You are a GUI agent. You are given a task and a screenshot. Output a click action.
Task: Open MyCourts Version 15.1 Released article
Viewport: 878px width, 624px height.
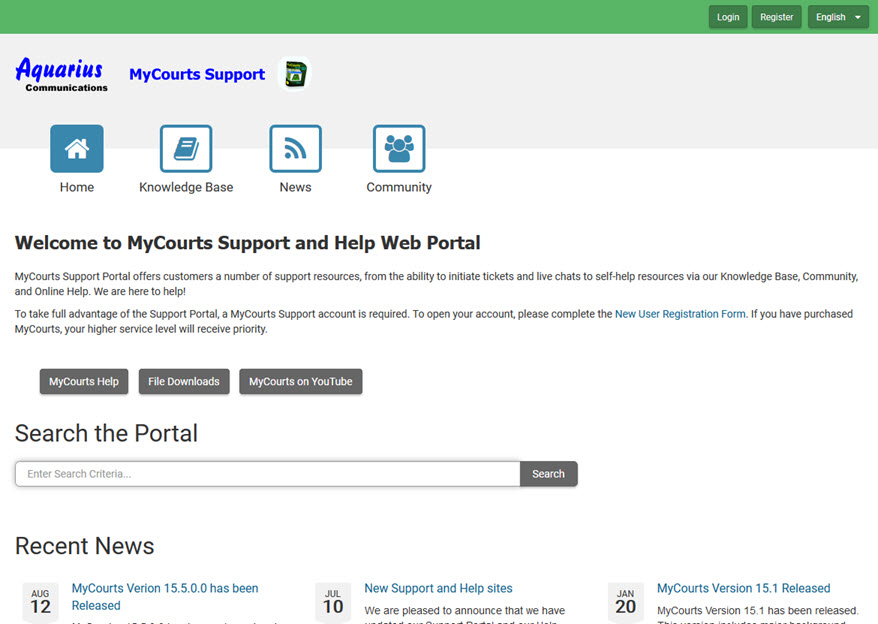[744, 588]
